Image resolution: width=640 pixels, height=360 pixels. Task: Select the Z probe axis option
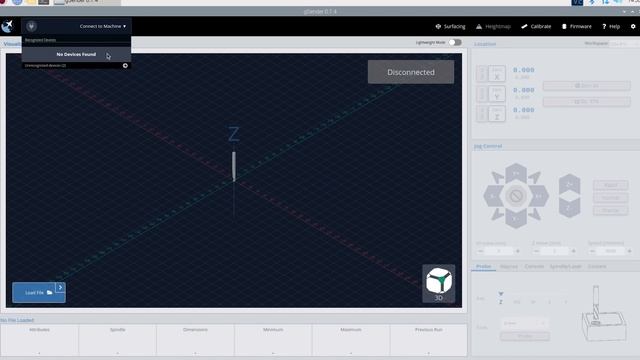click(501, 302)
